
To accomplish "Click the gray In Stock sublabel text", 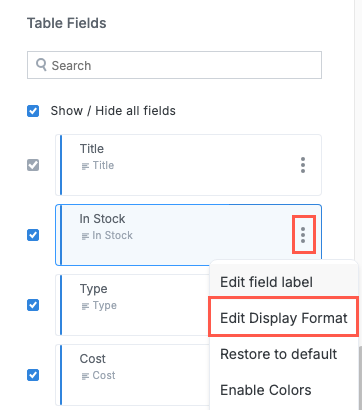I will click(113, 235).
